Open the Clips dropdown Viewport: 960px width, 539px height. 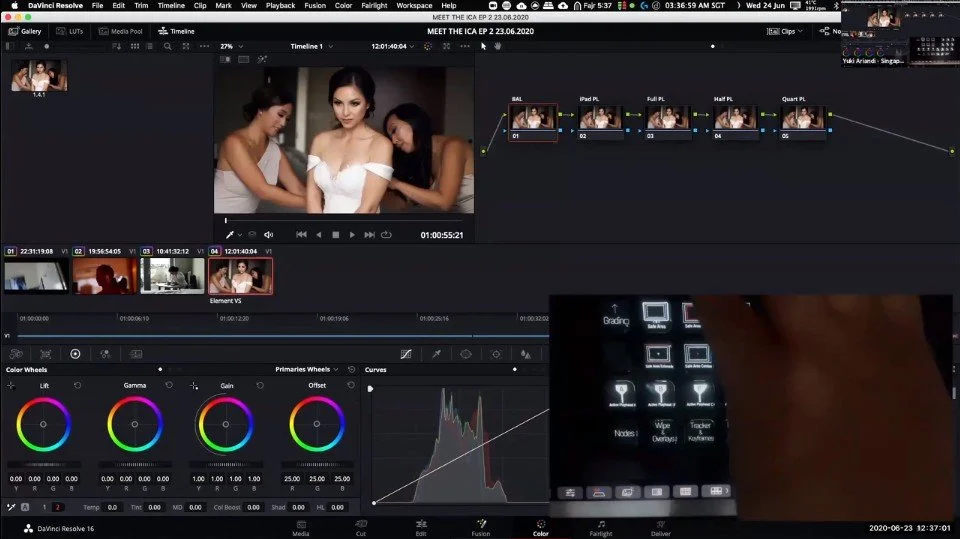pos(785,31)
